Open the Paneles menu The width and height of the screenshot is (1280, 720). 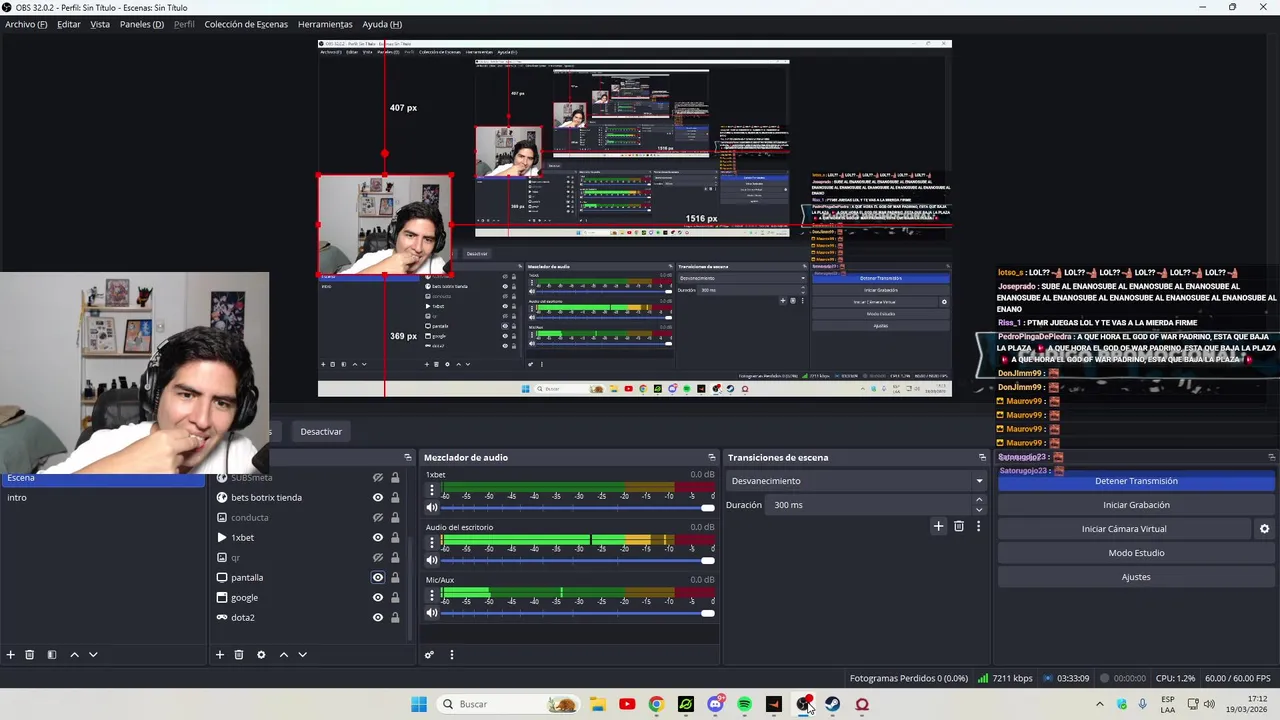tap(142, 24)
